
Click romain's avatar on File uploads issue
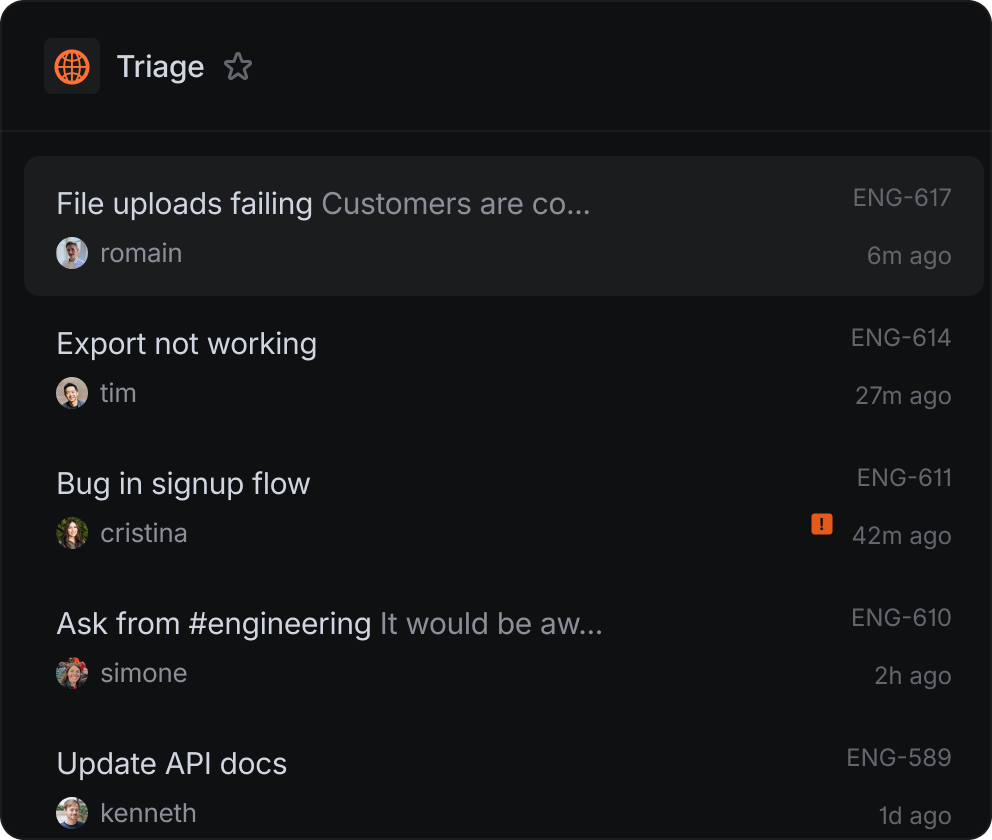[x=72, y=253]
